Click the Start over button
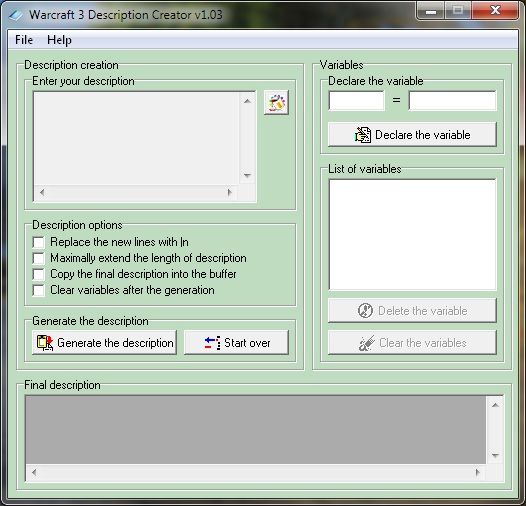This screenshot has width=526, height=506. [236, 343]
